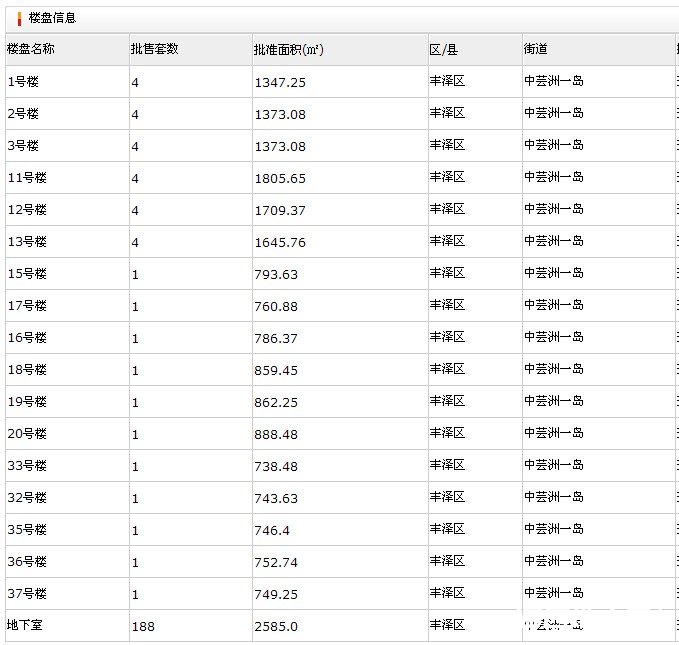The image size is (679, 645).
Task: Click units count 4 in 3号楼 row
Action: (x=135, y=146)
